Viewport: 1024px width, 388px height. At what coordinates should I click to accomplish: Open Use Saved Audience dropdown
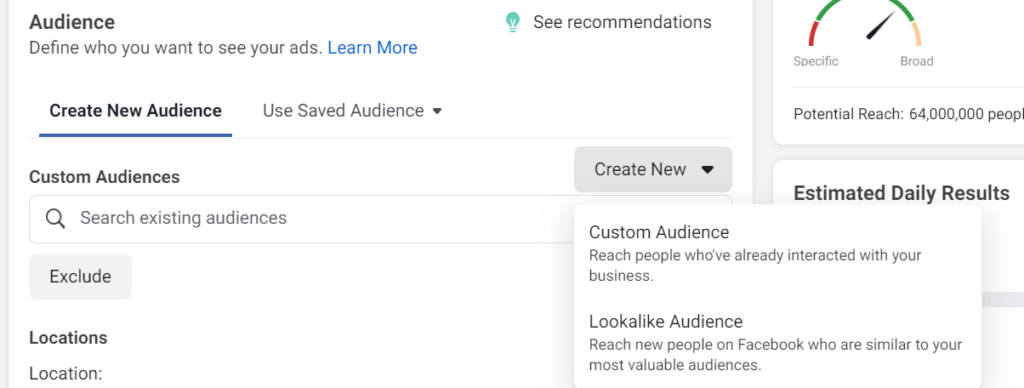pos(353,111)
